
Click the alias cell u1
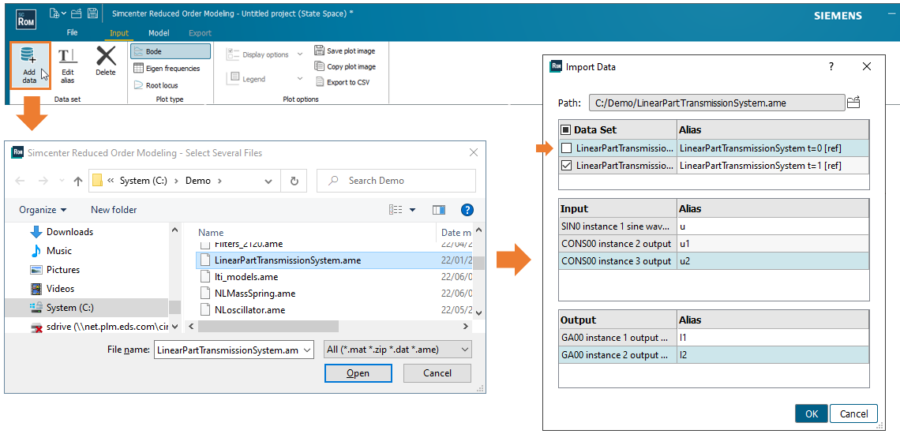tap(773, 244)
